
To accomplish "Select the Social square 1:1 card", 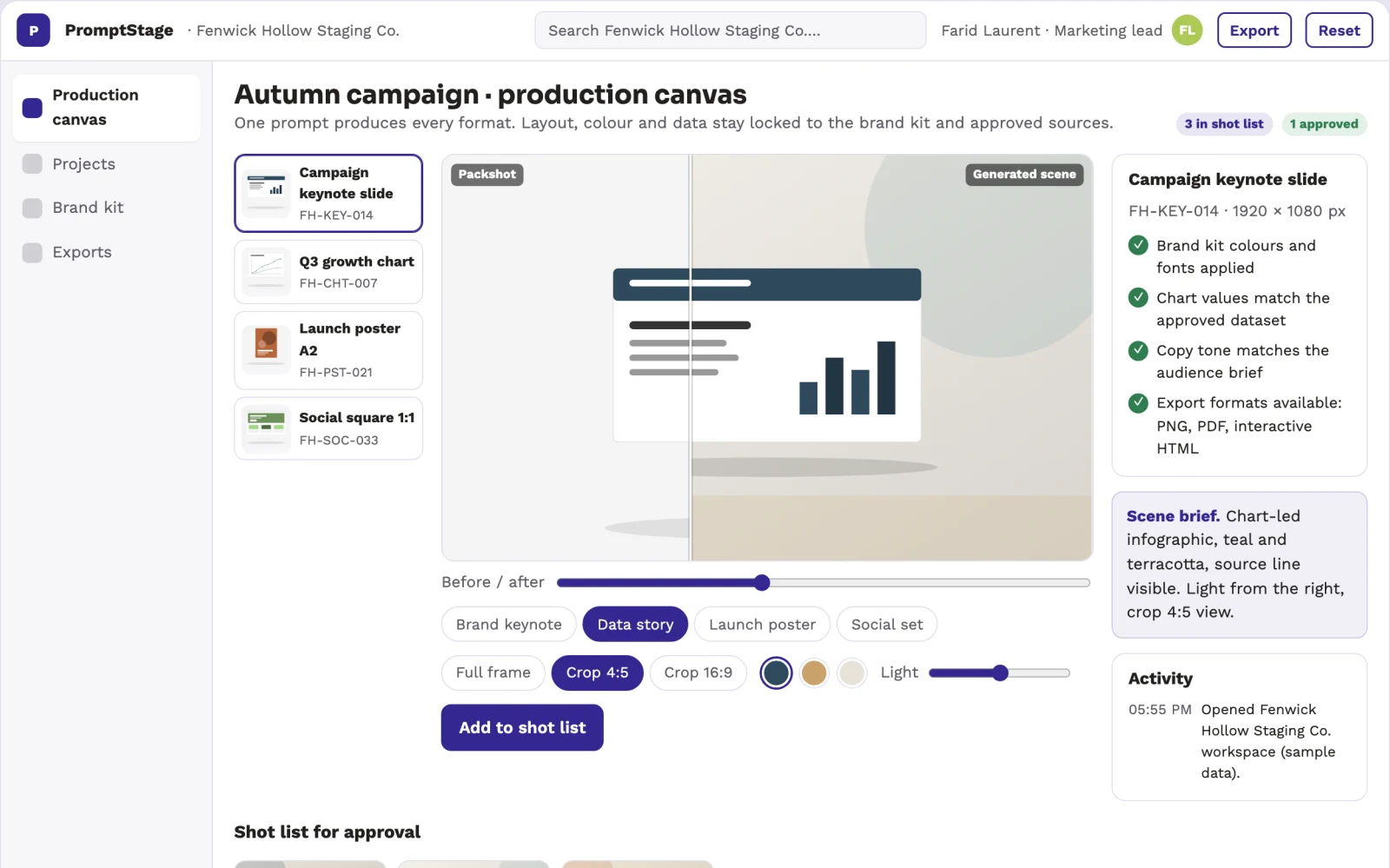I will click(328, 428).
